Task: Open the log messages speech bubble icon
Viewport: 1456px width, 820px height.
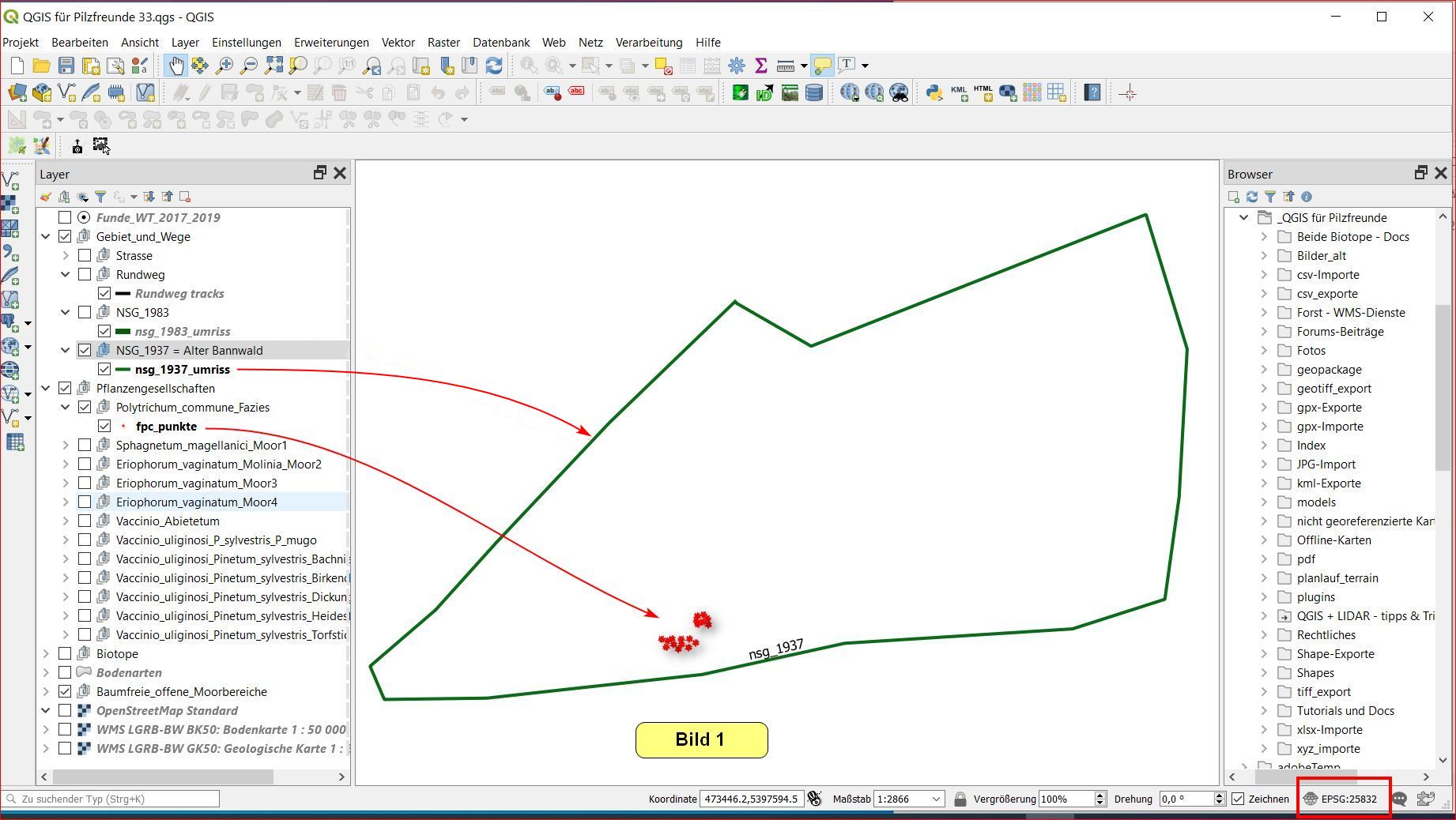Action: coord(1399,799)
